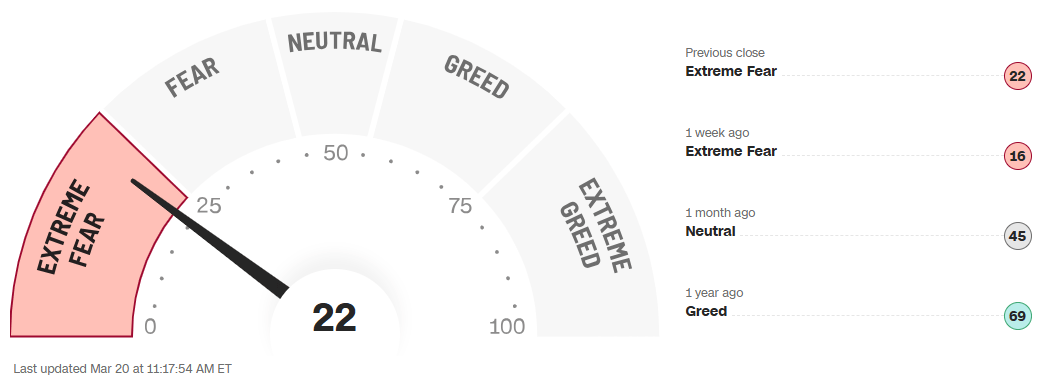Click the 1 week ago label
Screen dimensions: 1050x379
point(717,133)
